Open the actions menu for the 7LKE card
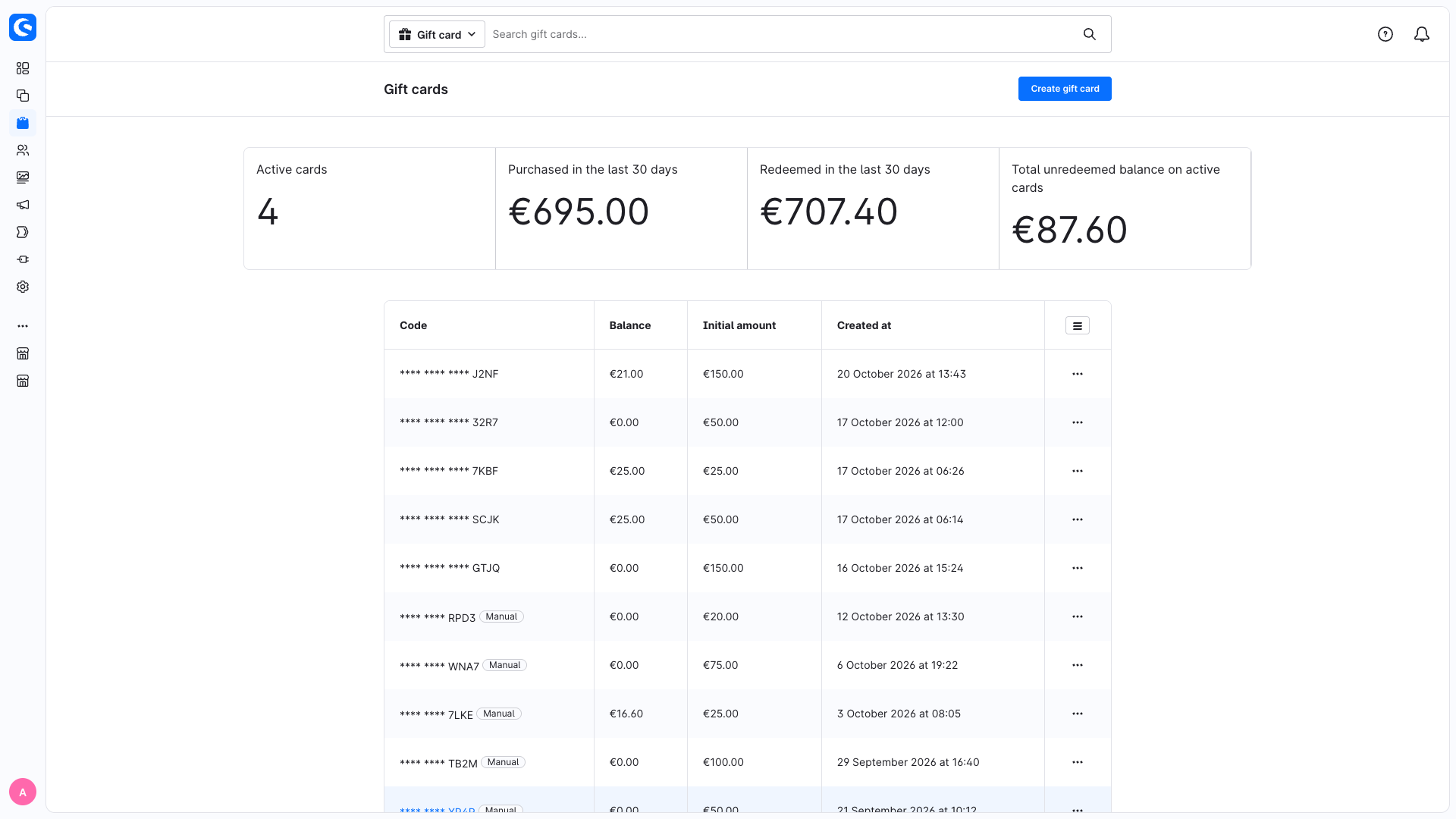This screenshot has height=819, width=1456. pos(1078,714)
